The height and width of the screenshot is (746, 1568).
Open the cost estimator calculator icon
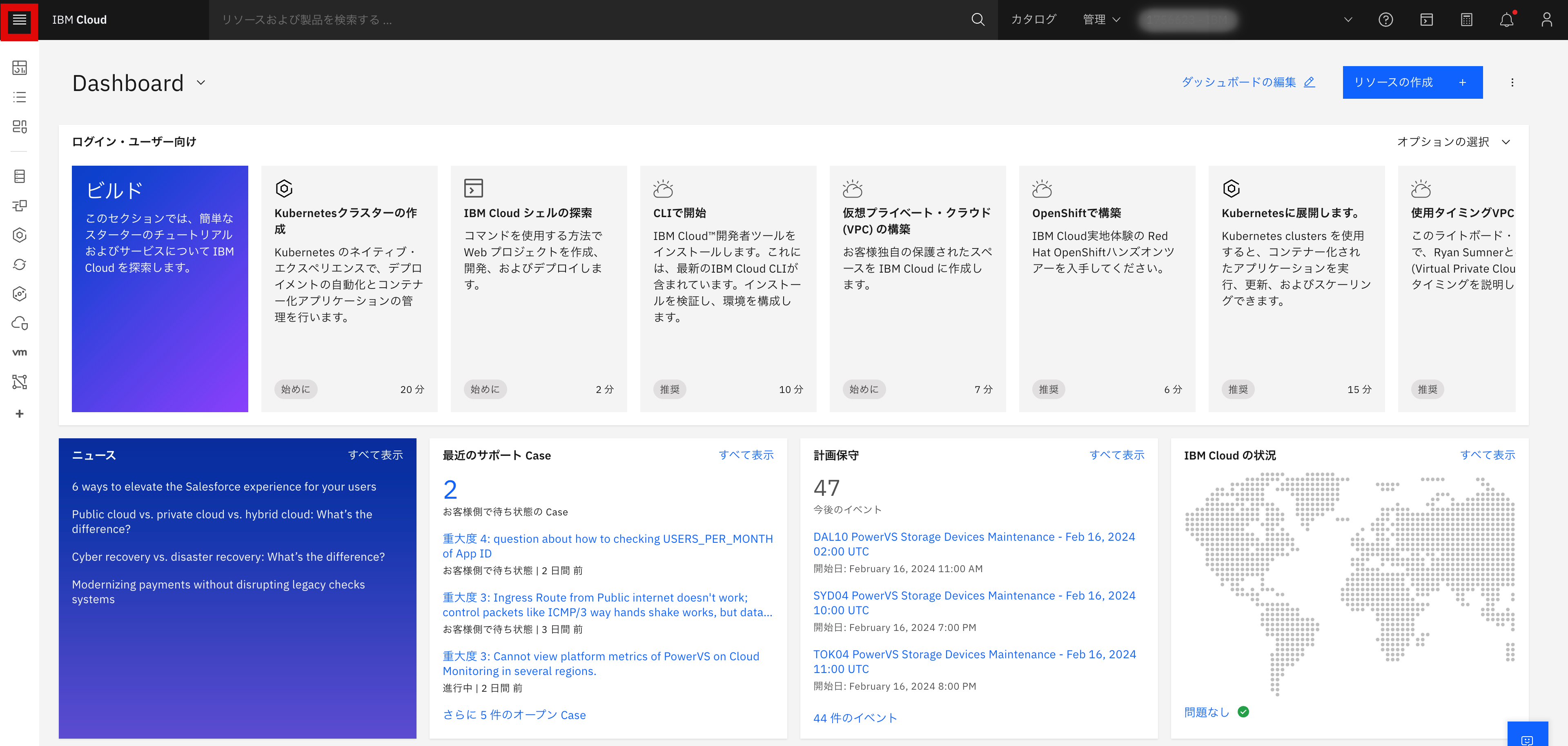pos(1466,20)
